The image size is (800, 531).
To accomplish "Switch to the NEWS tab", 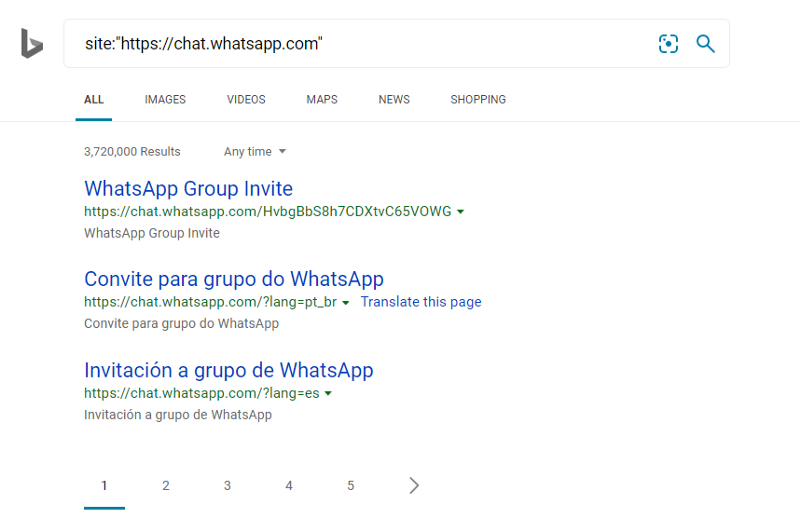I will [394, 99].
